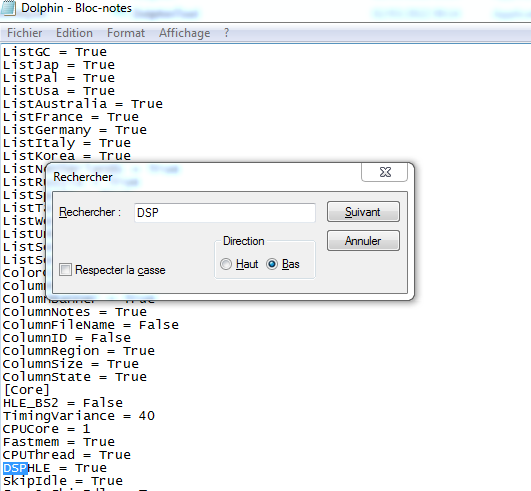Click the Suivant button
This screenshot has height=491, width=531.
[363, 212]
